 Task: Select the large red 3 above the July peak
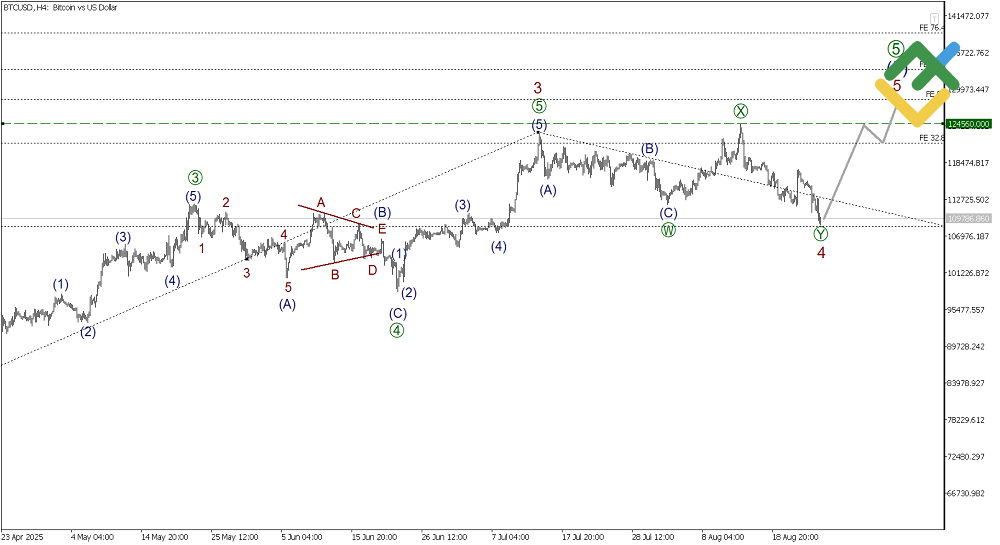(x=538, y=88)
